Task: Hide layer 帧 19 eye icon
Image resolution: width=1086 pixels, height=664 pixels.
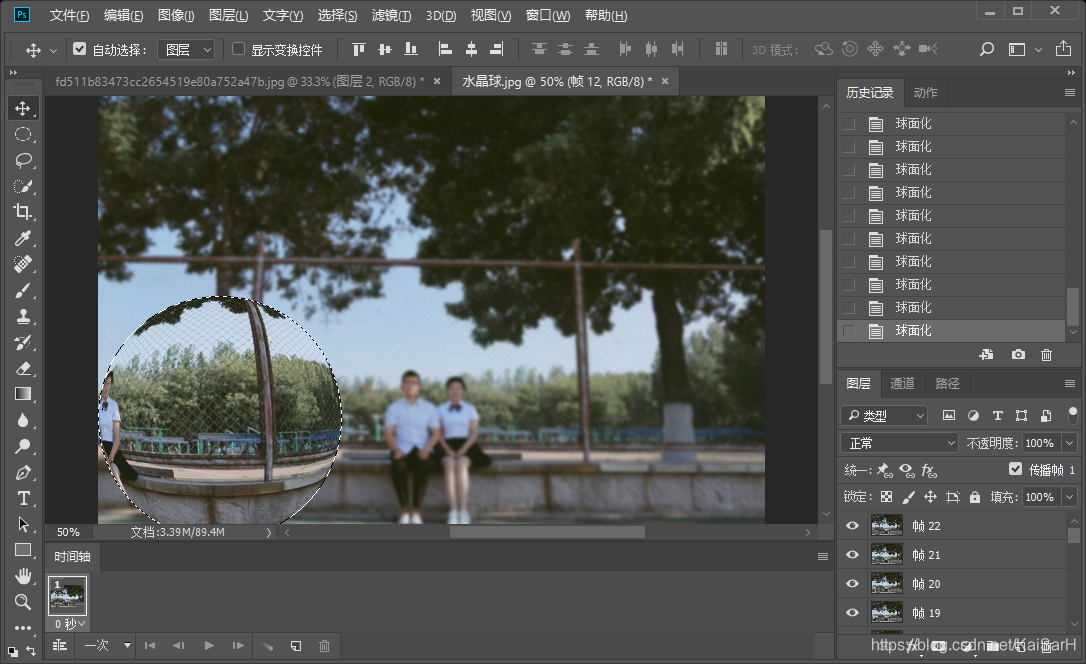Action: coord(852,613)
